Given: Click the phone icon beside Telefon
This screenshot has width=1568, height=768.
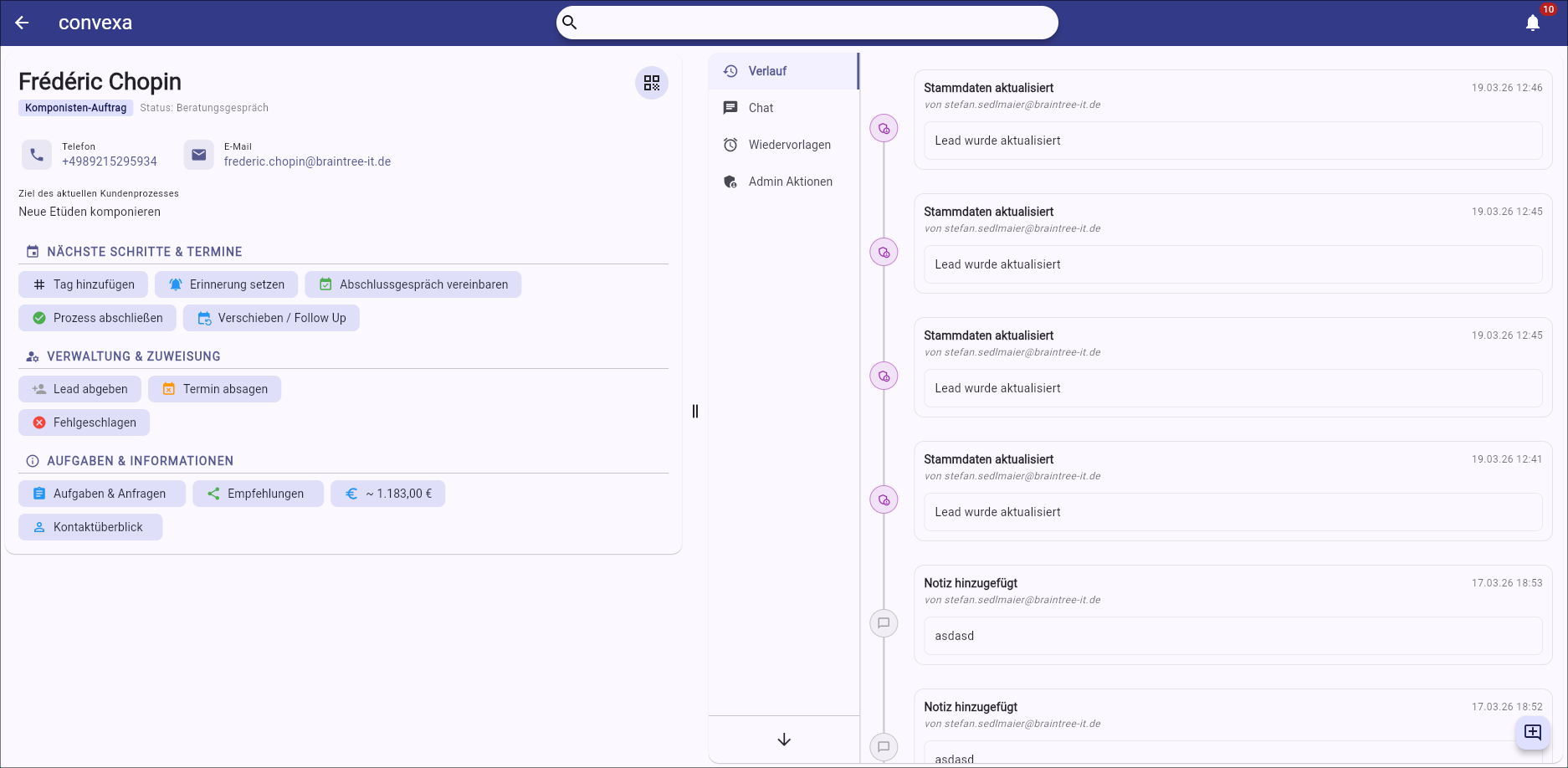Looking at the screenshot, I should coord(37,155).
